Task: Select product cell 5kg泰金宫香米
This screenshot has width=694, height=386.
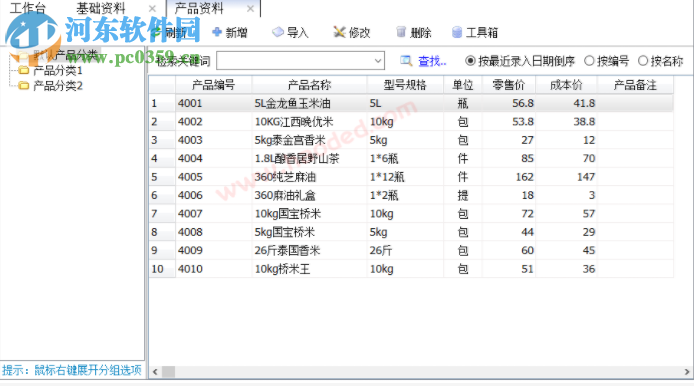Action: 309,140
